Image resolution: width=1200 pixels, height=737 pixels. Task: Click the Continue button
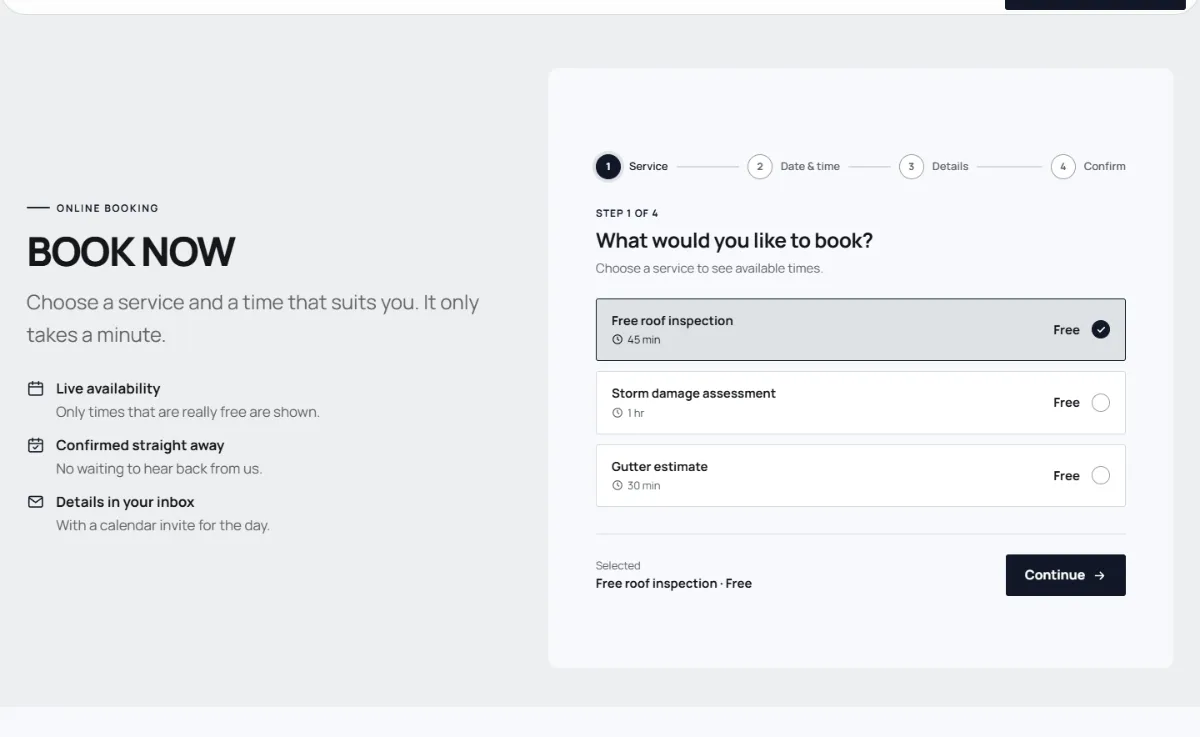tap(1066, 575)
